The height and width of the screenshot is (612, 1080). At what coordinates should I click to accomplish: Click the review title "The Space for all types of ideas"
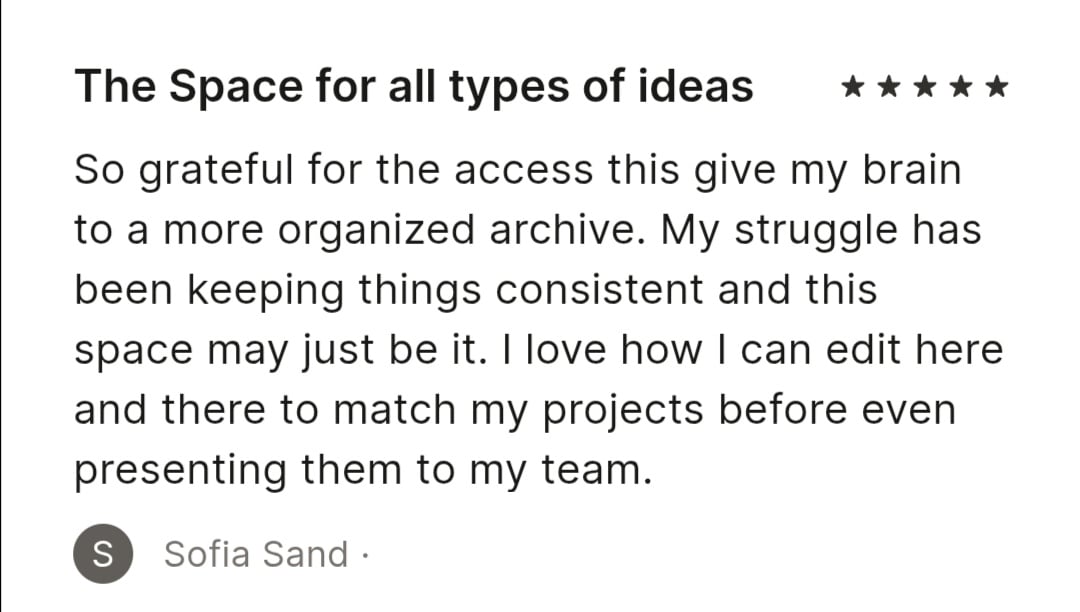coord(413,87)
